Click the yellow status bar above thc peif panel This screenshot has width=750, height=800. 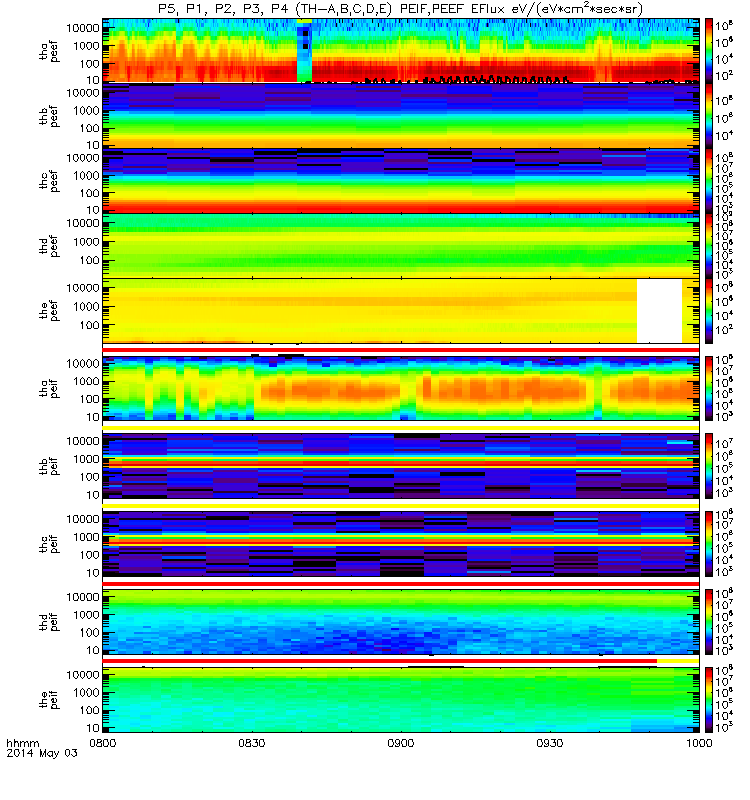click(x=401, y=506)
